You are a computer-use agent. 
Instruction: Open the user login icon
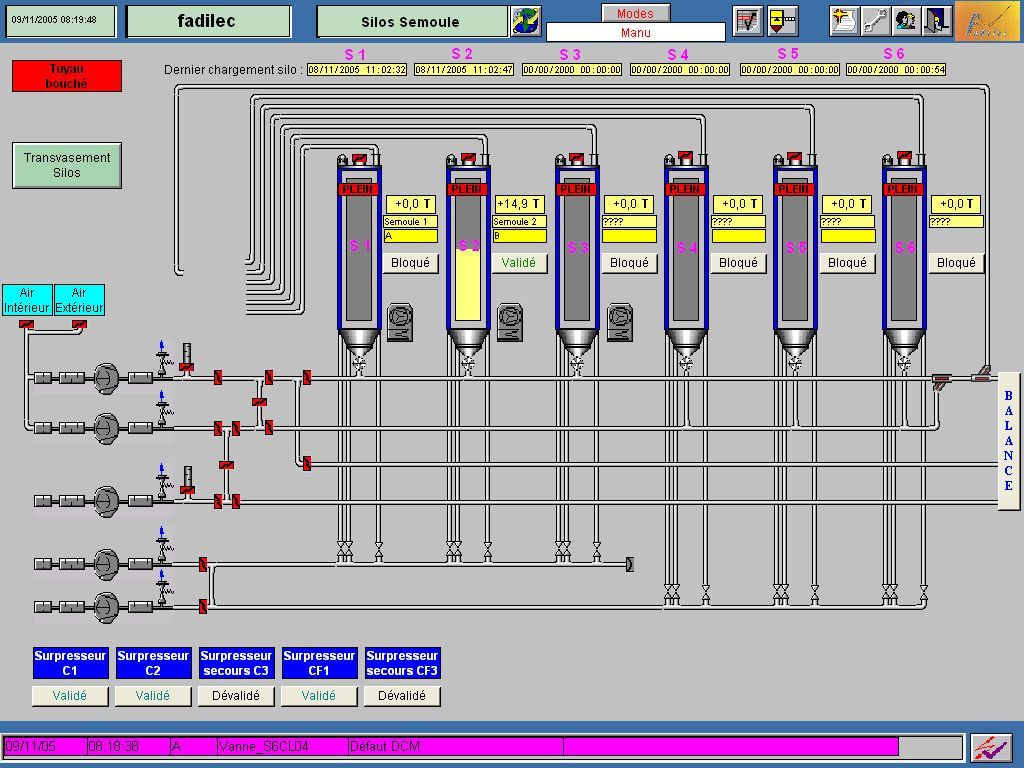point(906,21)
